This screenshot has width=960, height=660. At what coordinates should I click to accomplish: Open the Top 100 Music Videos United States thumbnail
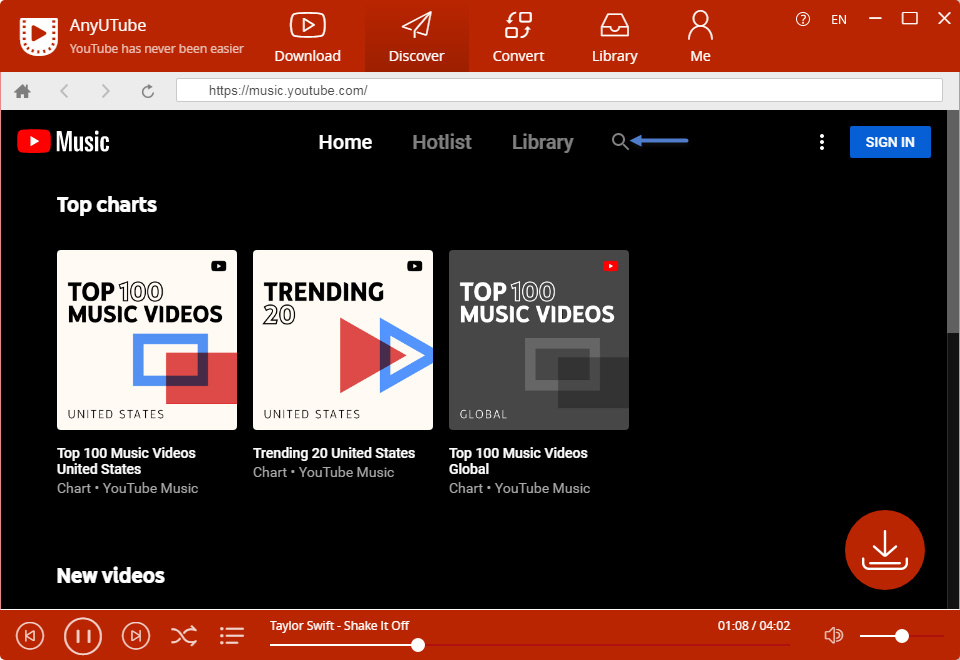[147, 340]
